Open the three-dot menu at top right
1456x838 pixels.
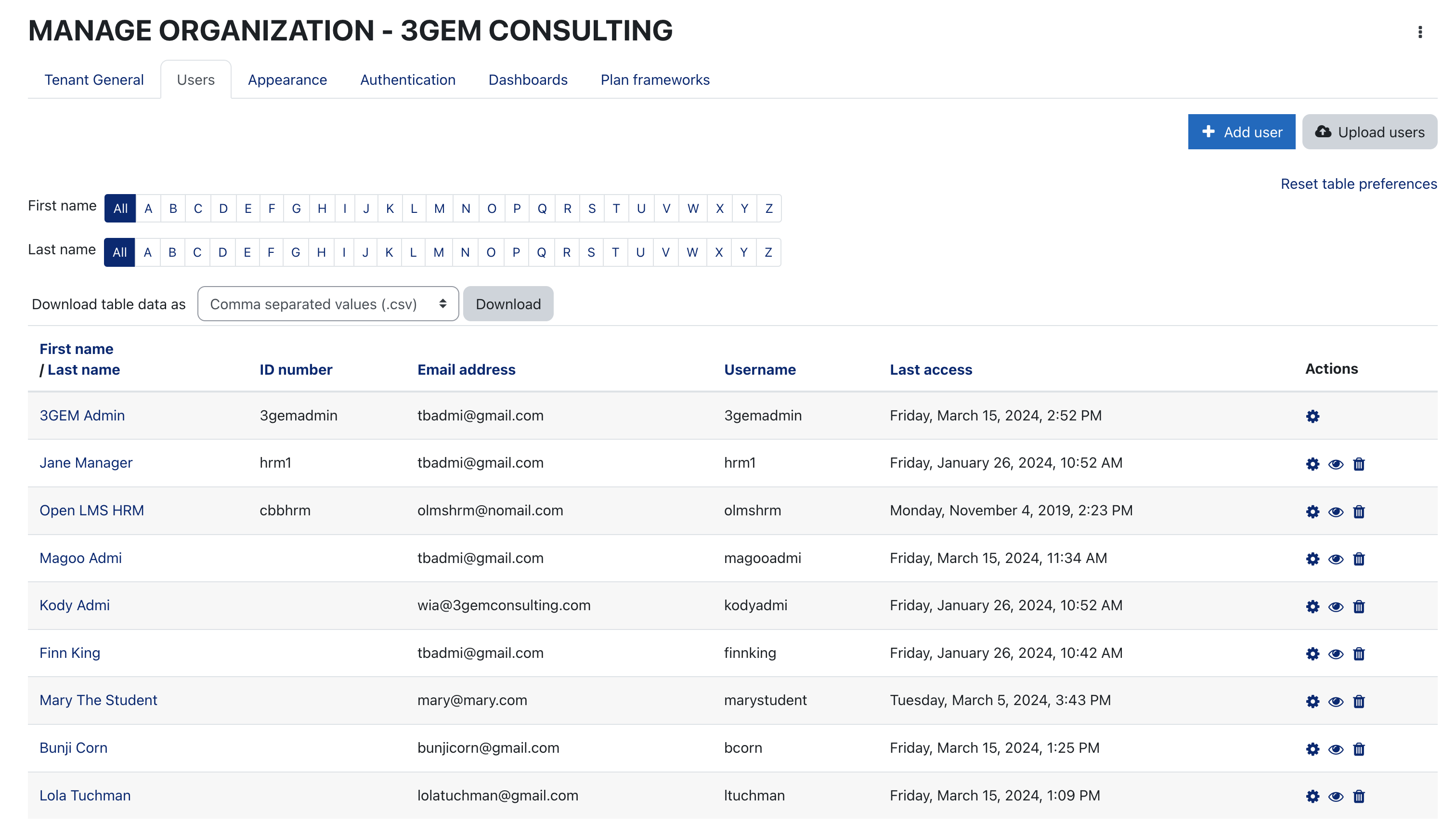click(1419, 32)
